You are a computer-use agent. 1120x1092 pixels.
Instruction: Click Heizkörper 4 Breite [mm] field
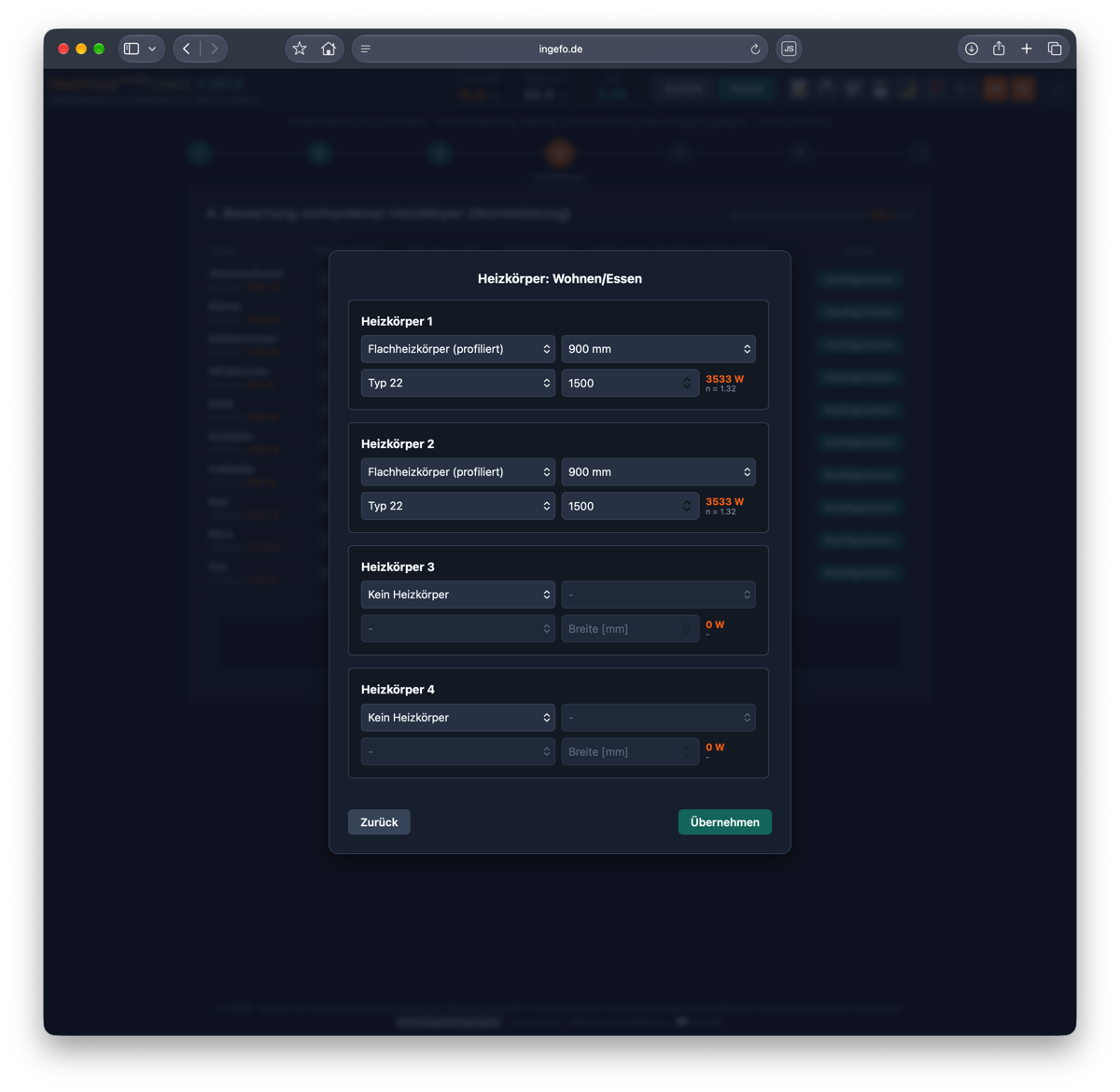click(x=630, y=751)
